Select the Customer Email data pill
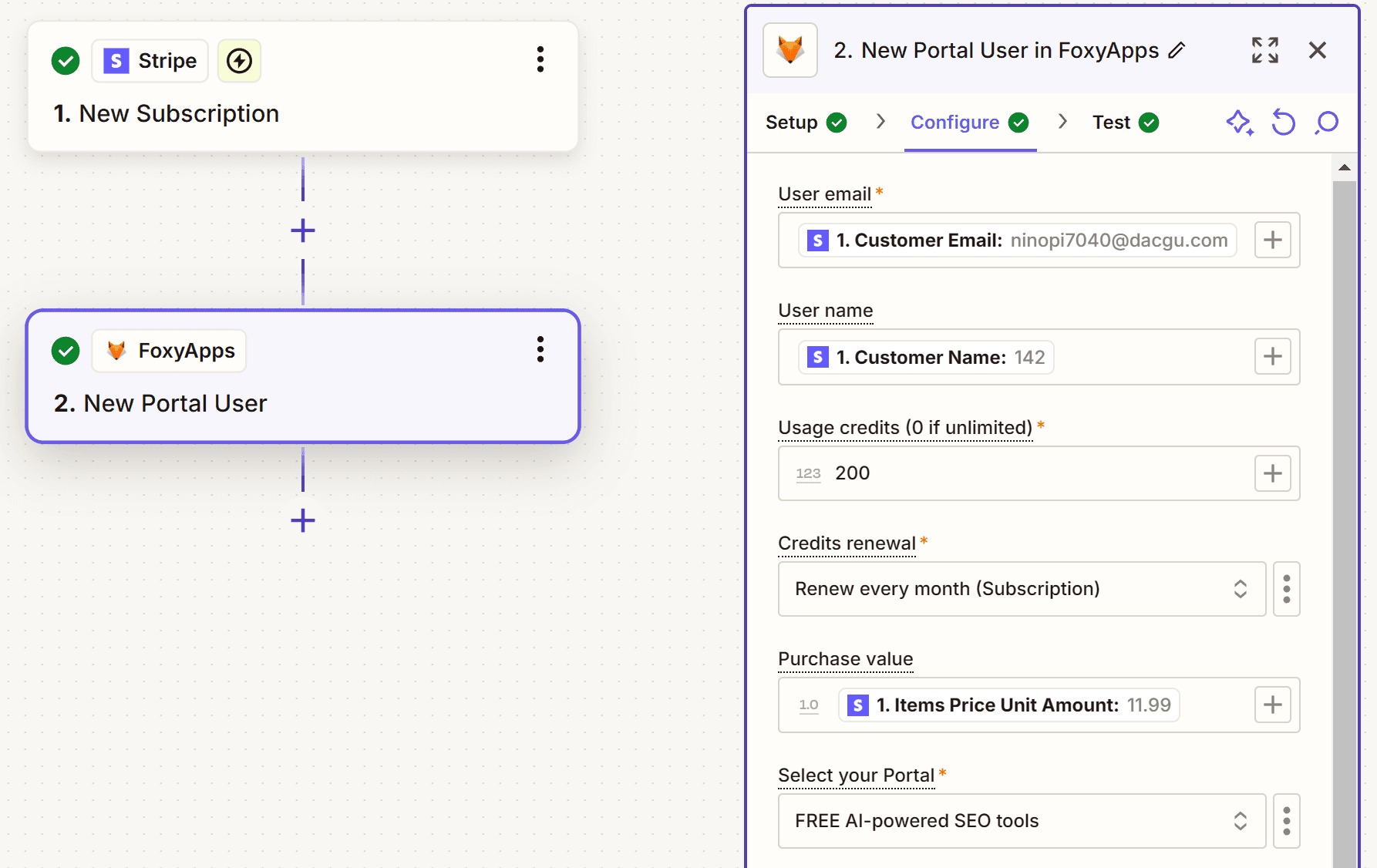The width and height of the screenshot is (1377, 868). [x=1017, y=241]
